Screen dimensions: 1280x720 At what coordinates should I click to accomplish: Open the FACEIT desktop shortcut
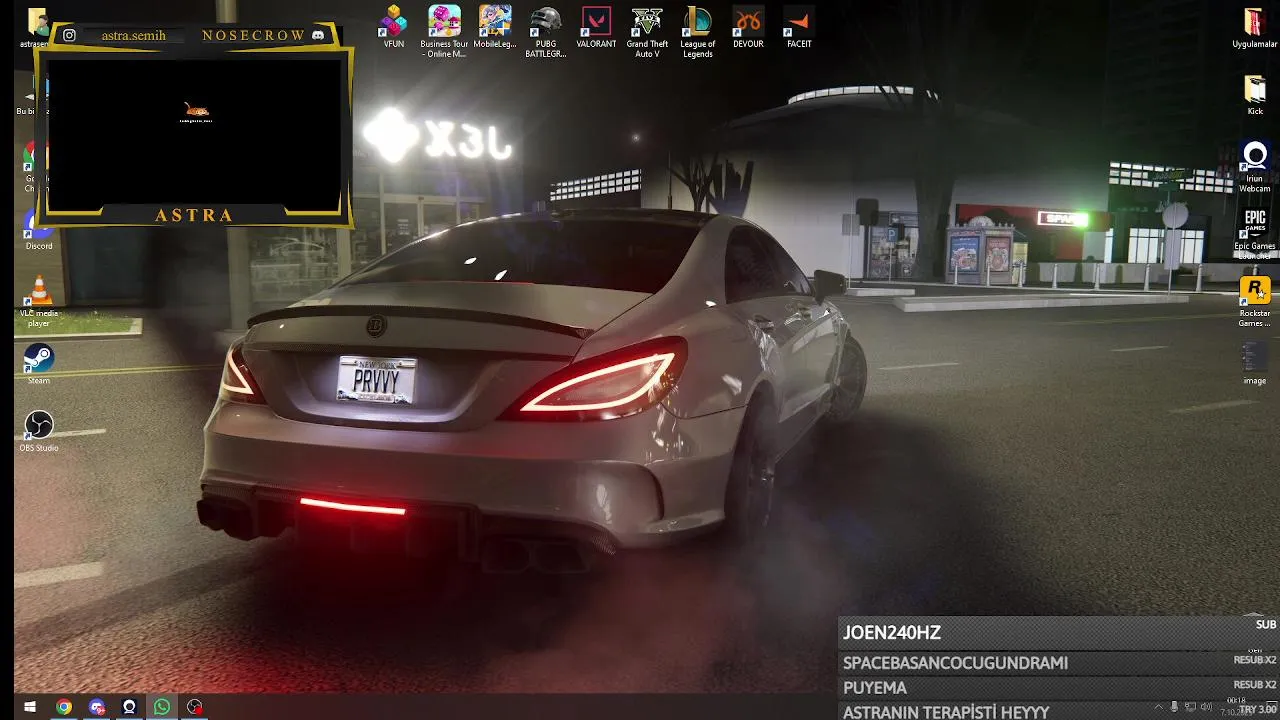tap(798, 27)
